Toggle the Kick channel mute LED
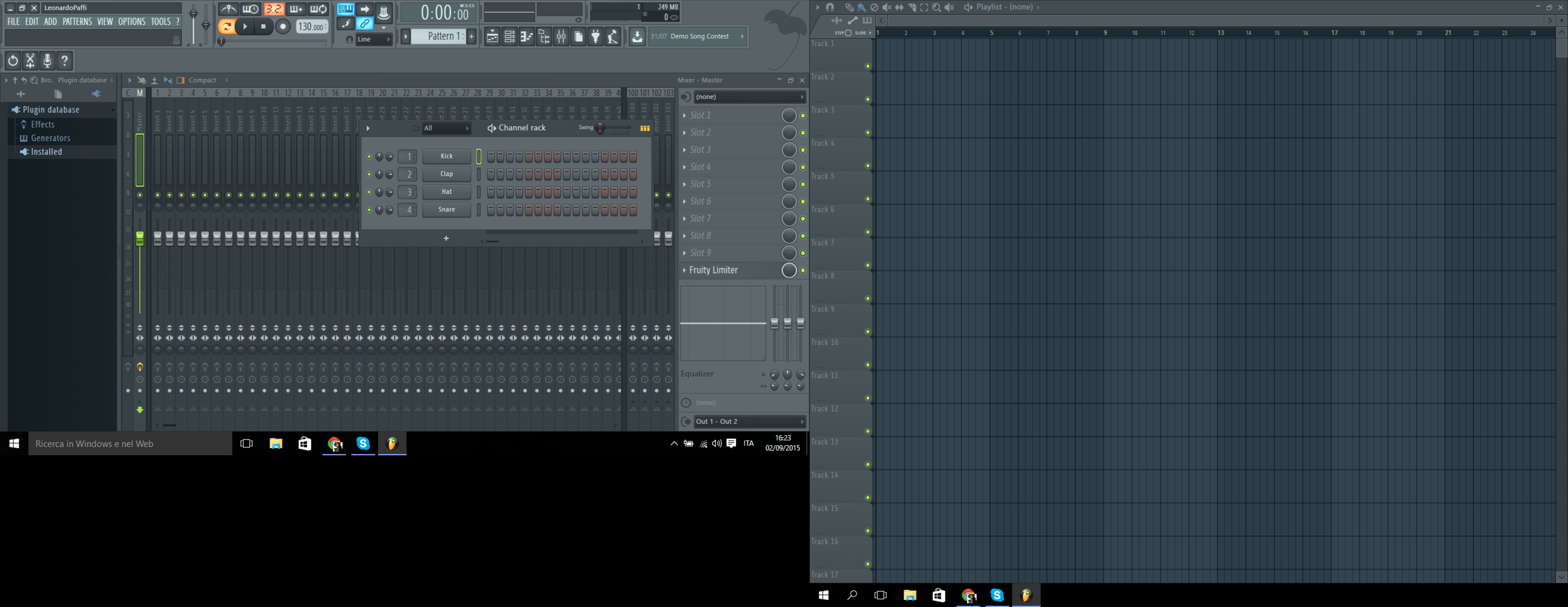Image resolution: width=1568 pixels, height=607 pixels. (369, 156)
